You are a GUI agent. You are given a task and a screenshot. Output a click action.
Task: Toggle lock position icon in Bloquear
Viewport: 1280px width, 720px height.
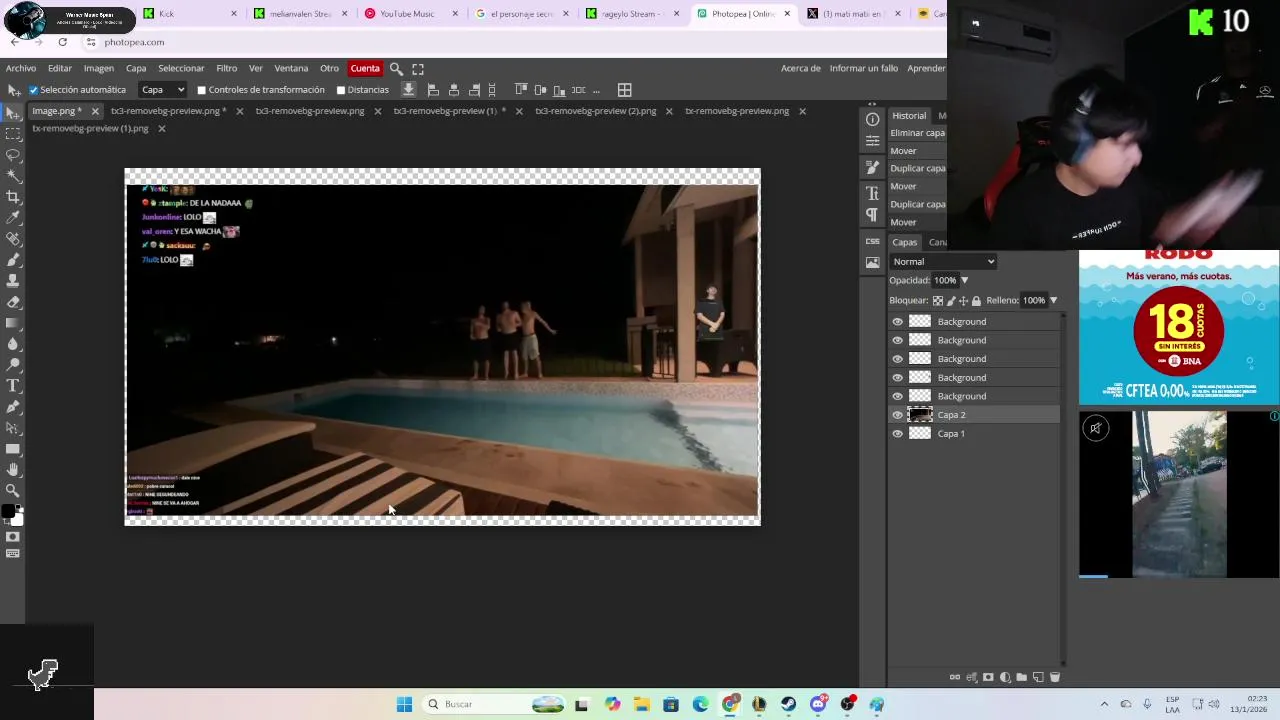click(963, 300)
